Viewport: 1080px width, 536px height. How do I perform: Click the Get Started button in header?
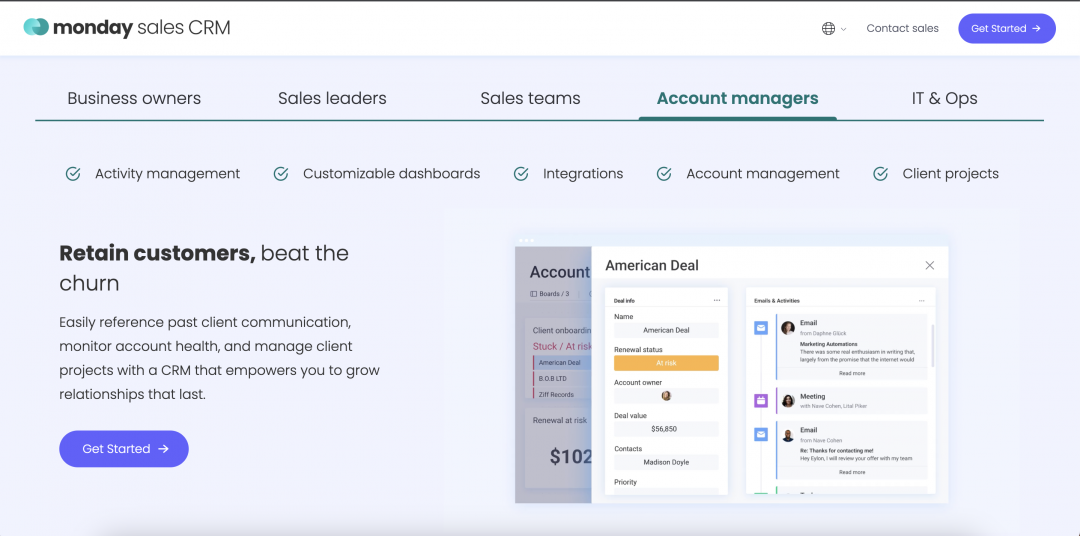click(1006, 28)
